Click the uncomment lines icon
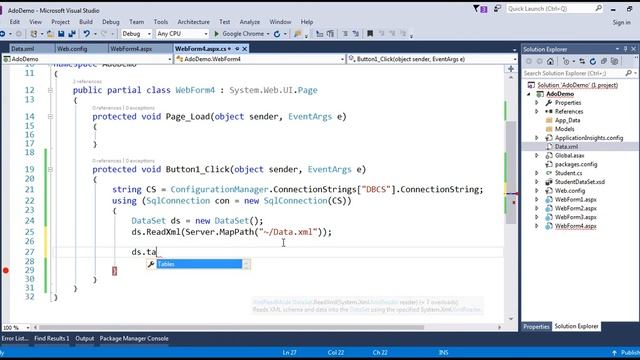640x360 pixels. (x=356, y=34)
